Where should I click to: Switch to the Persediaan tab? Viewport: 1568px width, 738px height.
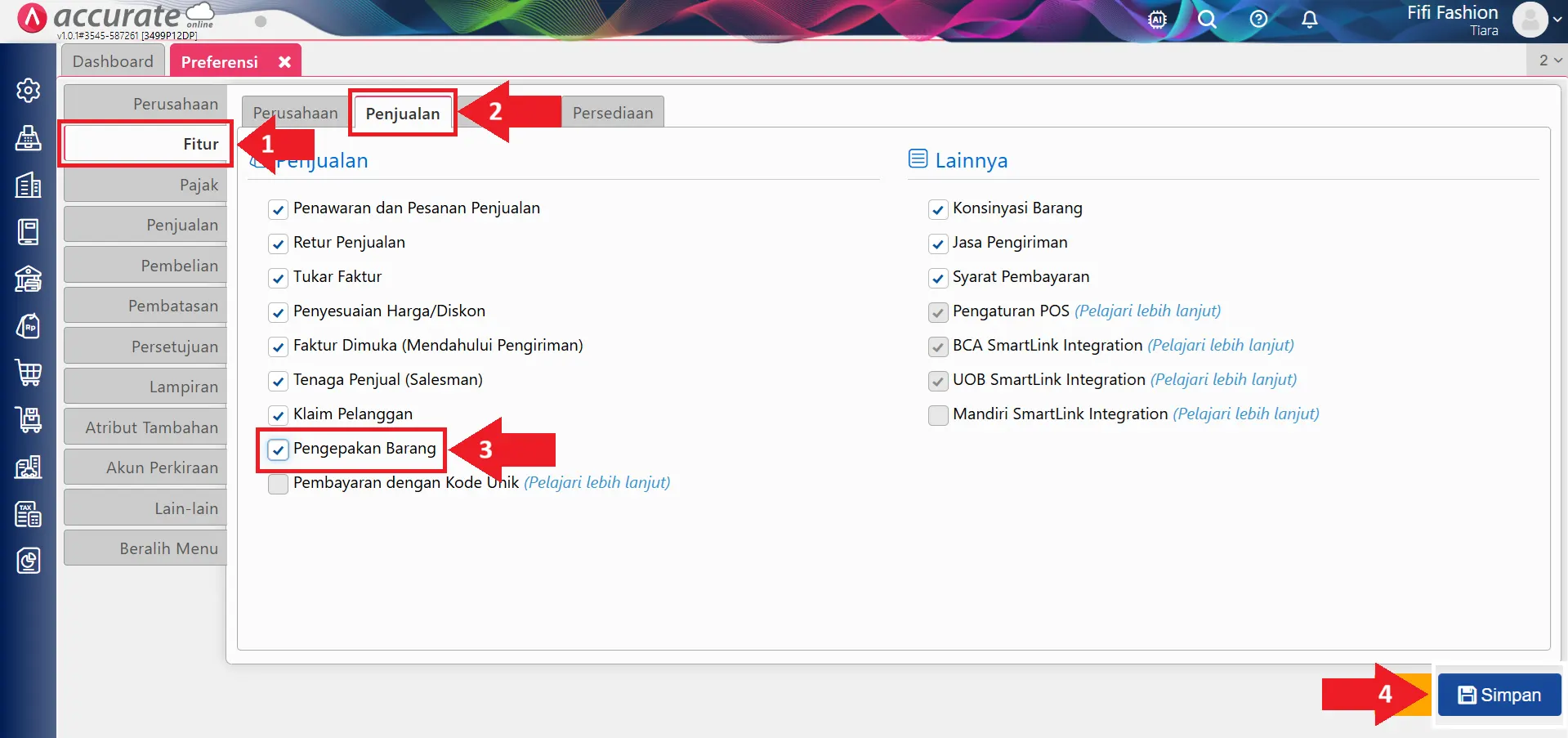[612, 113]
